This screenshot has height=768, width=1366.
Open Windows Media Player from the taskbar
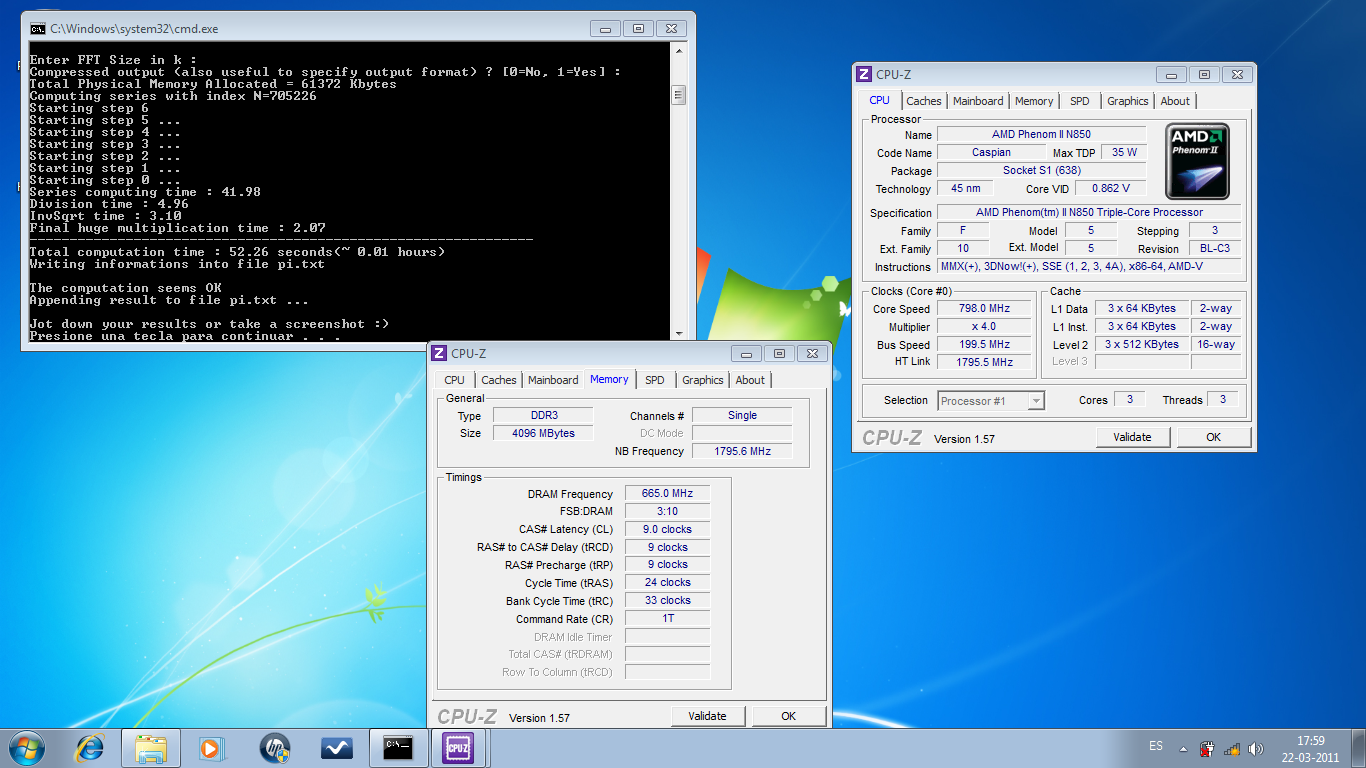tap(210, 747)
